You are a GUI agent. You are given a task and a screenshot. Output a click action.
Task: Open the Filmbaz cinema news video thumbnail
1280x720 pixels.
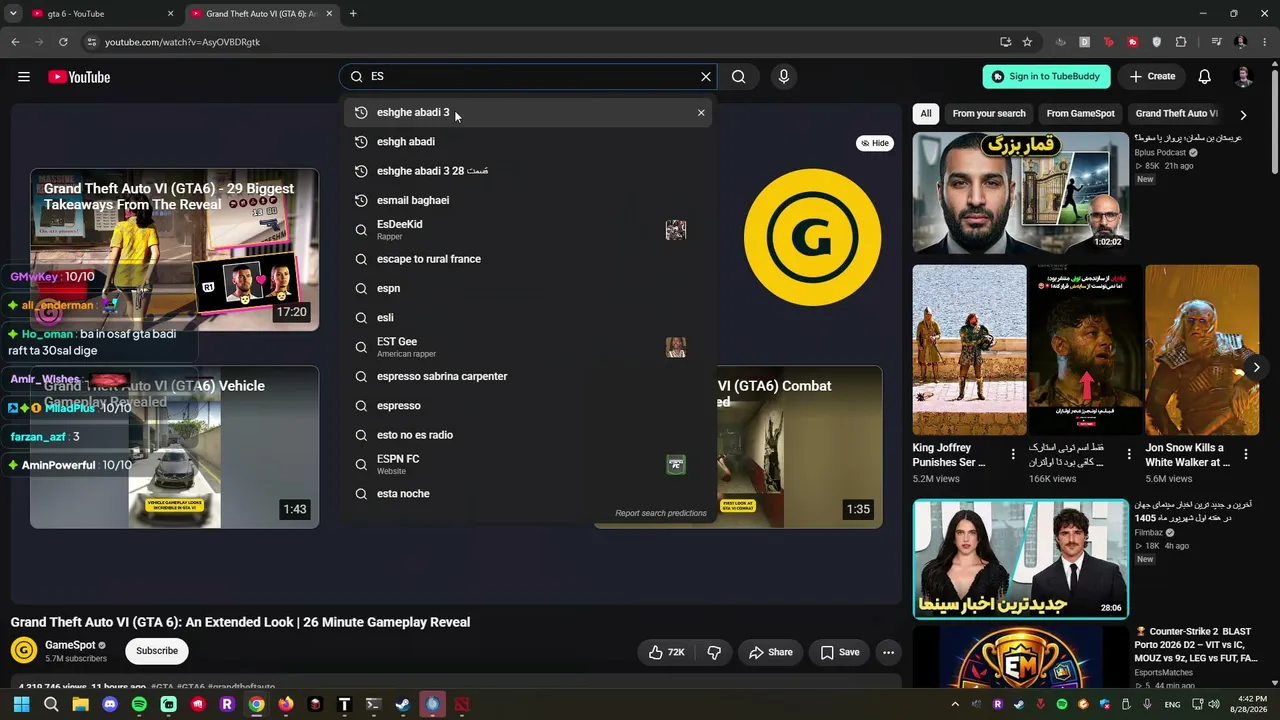click(1020, 559)
